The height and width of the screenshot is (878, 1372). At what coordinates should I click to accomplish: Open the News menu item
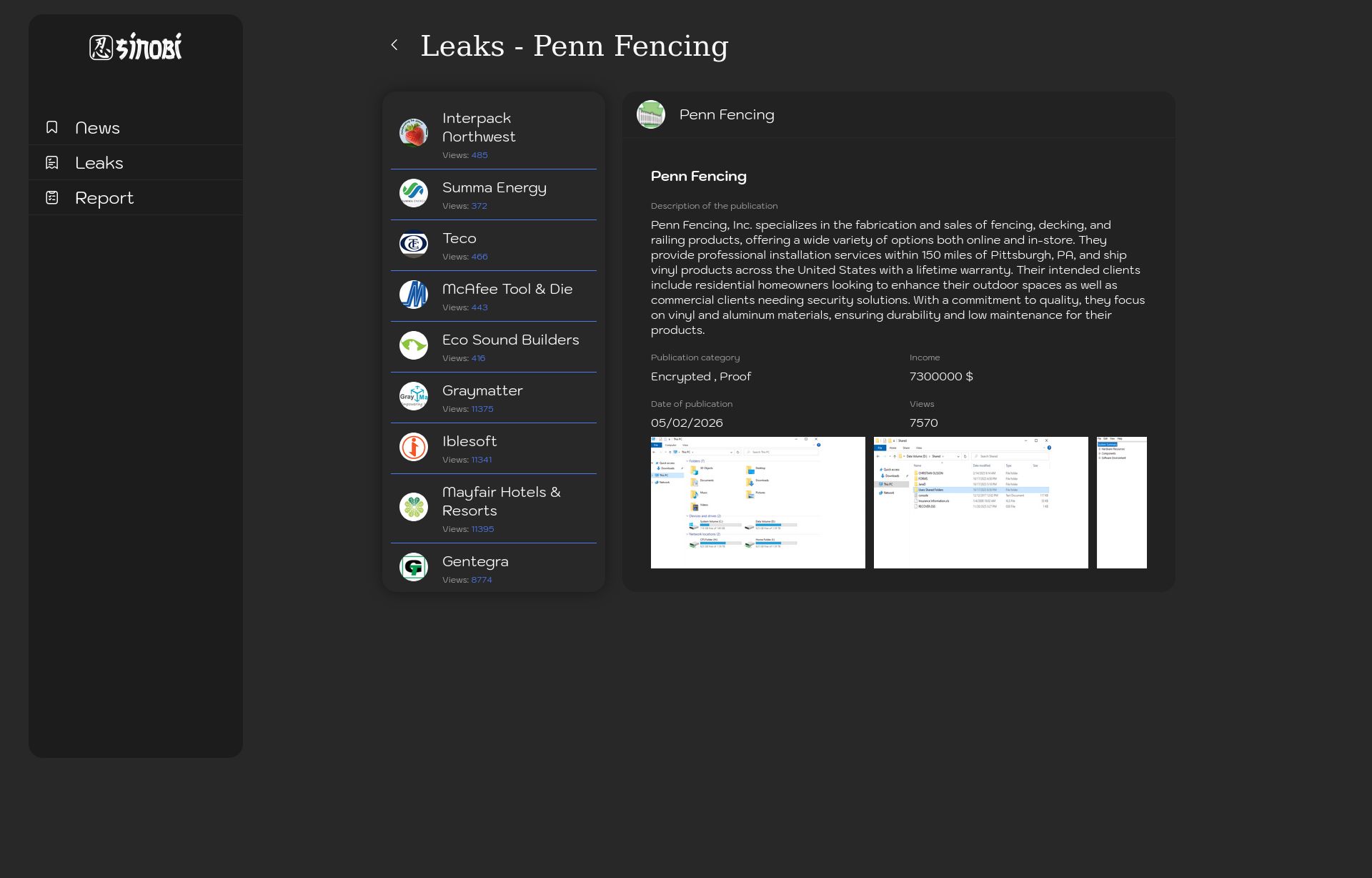pyautogui.click(x=98, y=128)
